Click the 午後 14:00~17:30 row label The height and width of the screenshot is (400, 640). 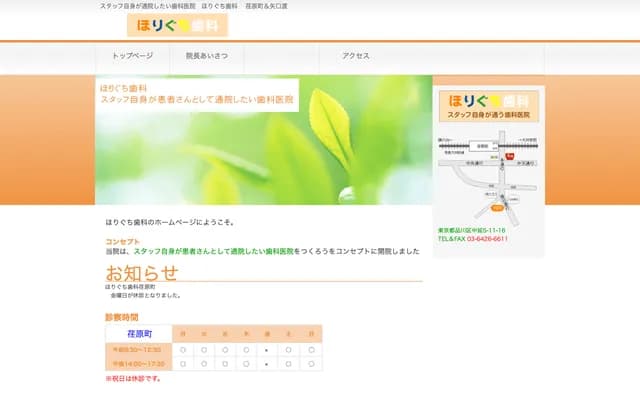coord(139,364)
